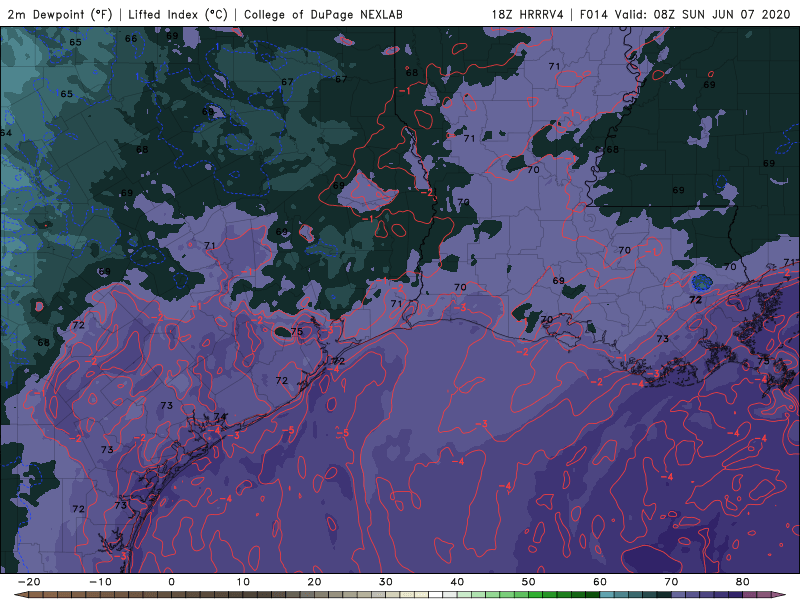Click the '50' label on the color scale
Image resolution: width=800 pixels, height=600 pixels.
pos(529,582)
